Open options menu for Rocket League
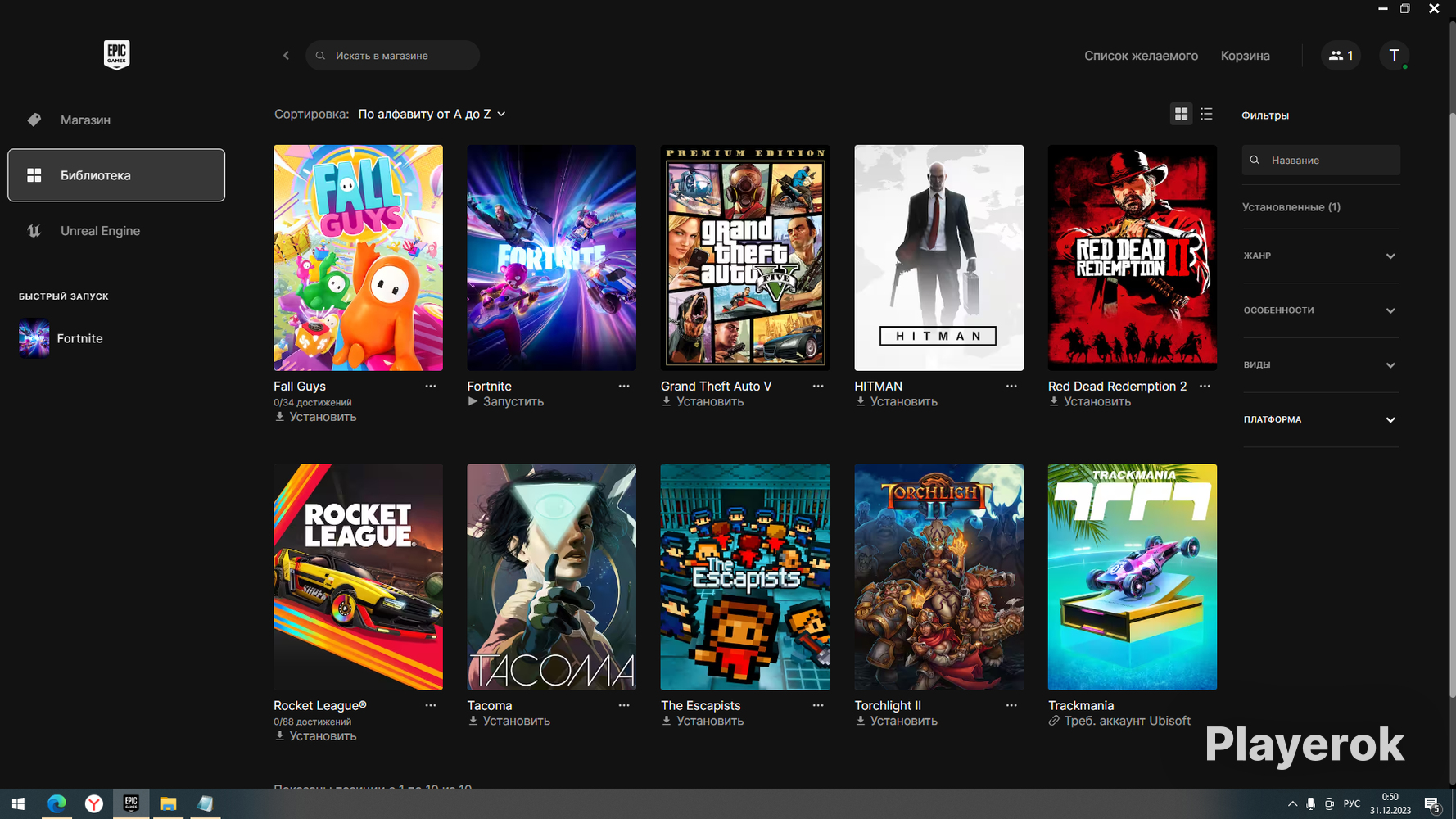Viewport: 1456px width, 819px height. [x=431, y=705]
